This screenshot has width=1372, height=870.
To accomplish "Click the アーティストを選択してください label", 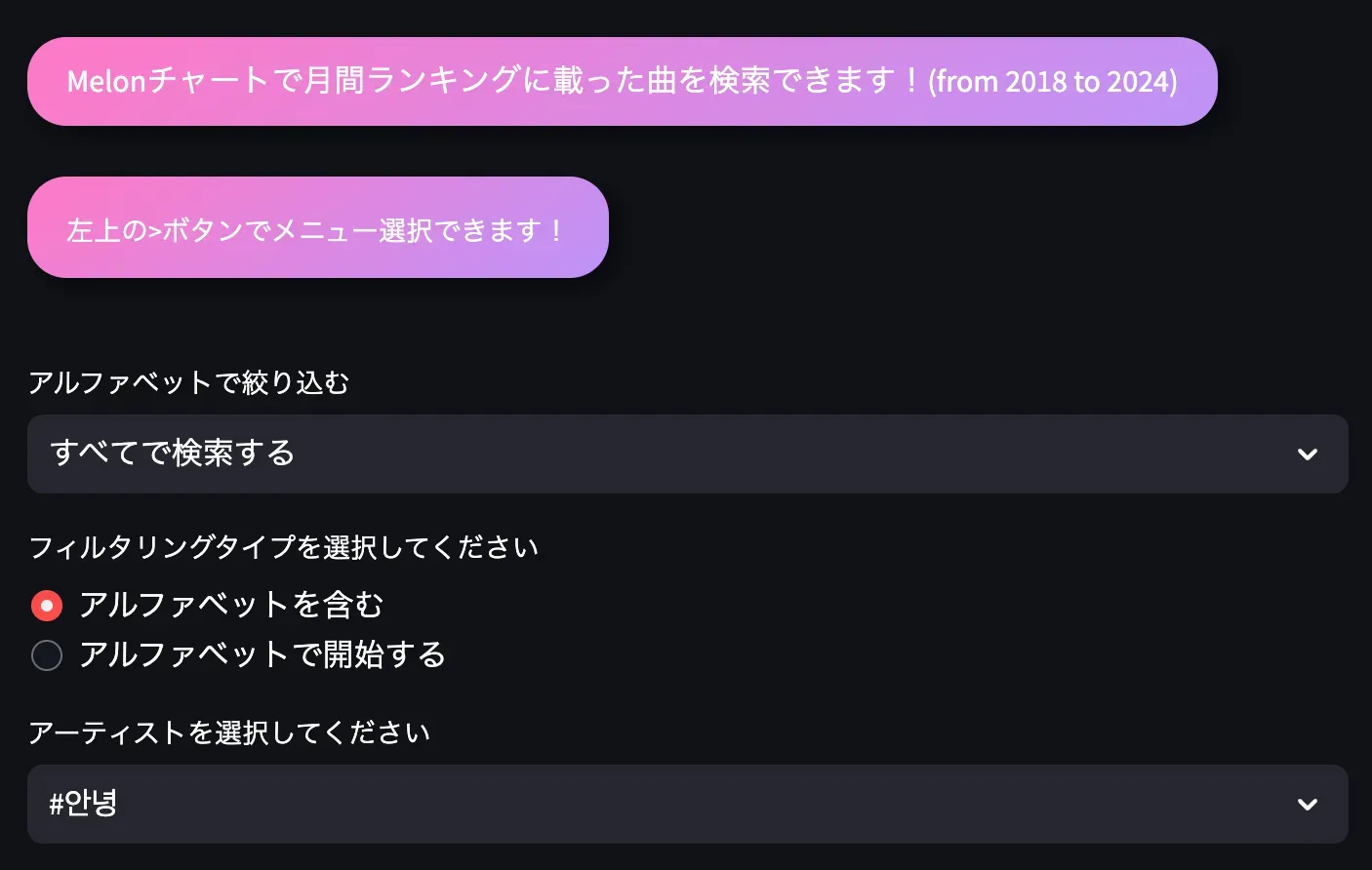I will pos(230,732).
